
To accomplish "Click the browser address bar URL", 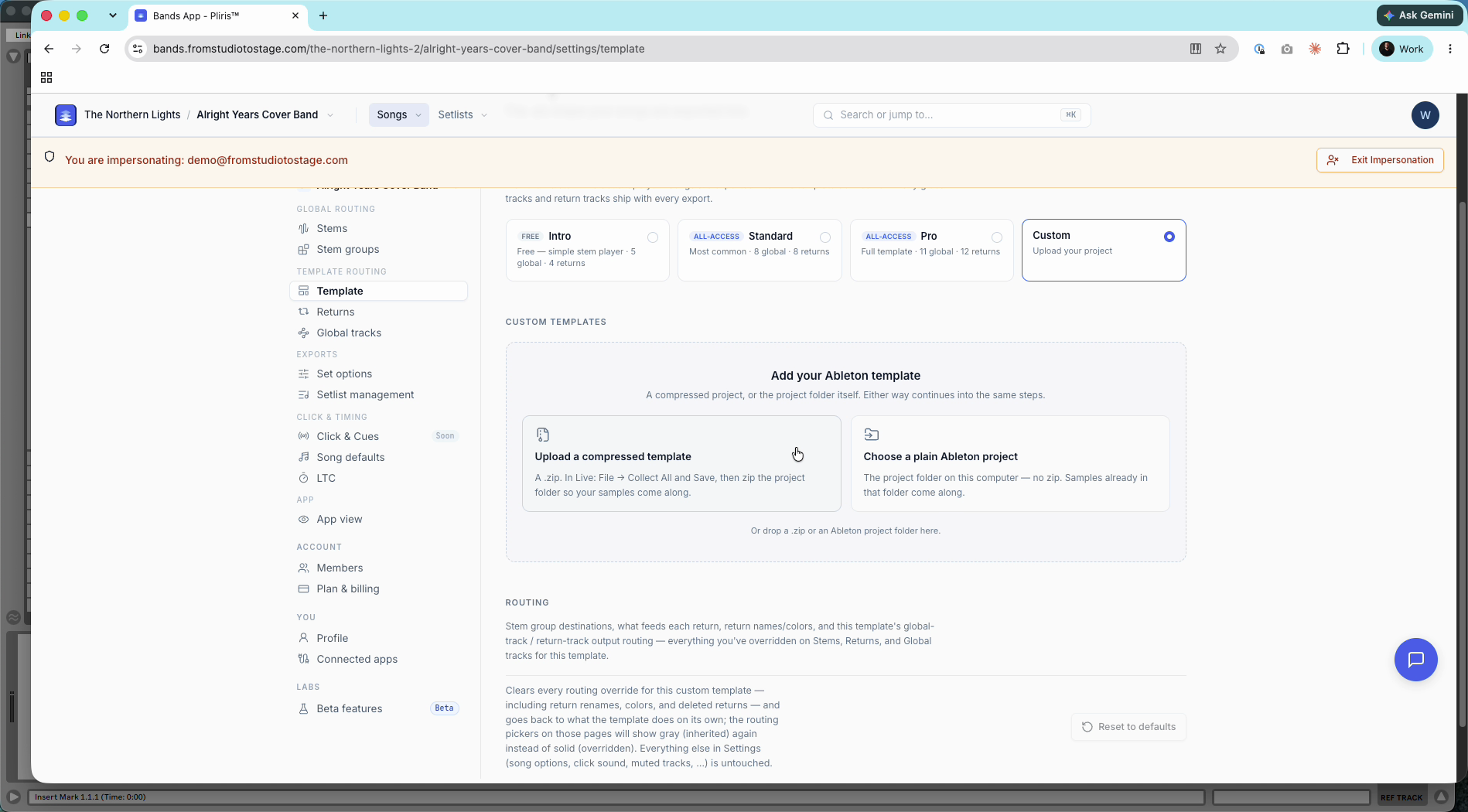I will (398, 49).
